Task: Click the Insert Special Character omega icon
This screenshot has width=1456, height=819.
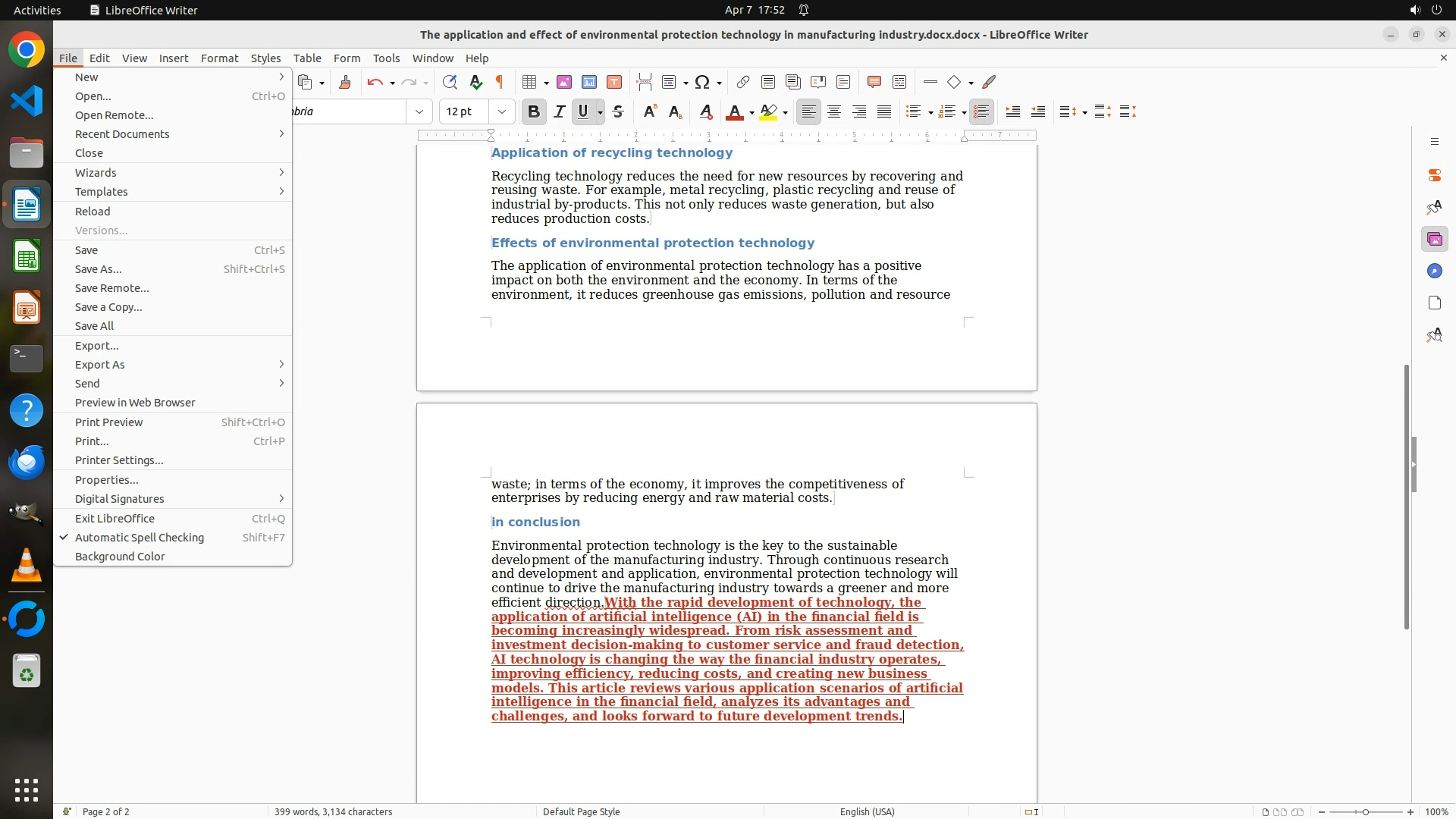Action: (702, 82)
